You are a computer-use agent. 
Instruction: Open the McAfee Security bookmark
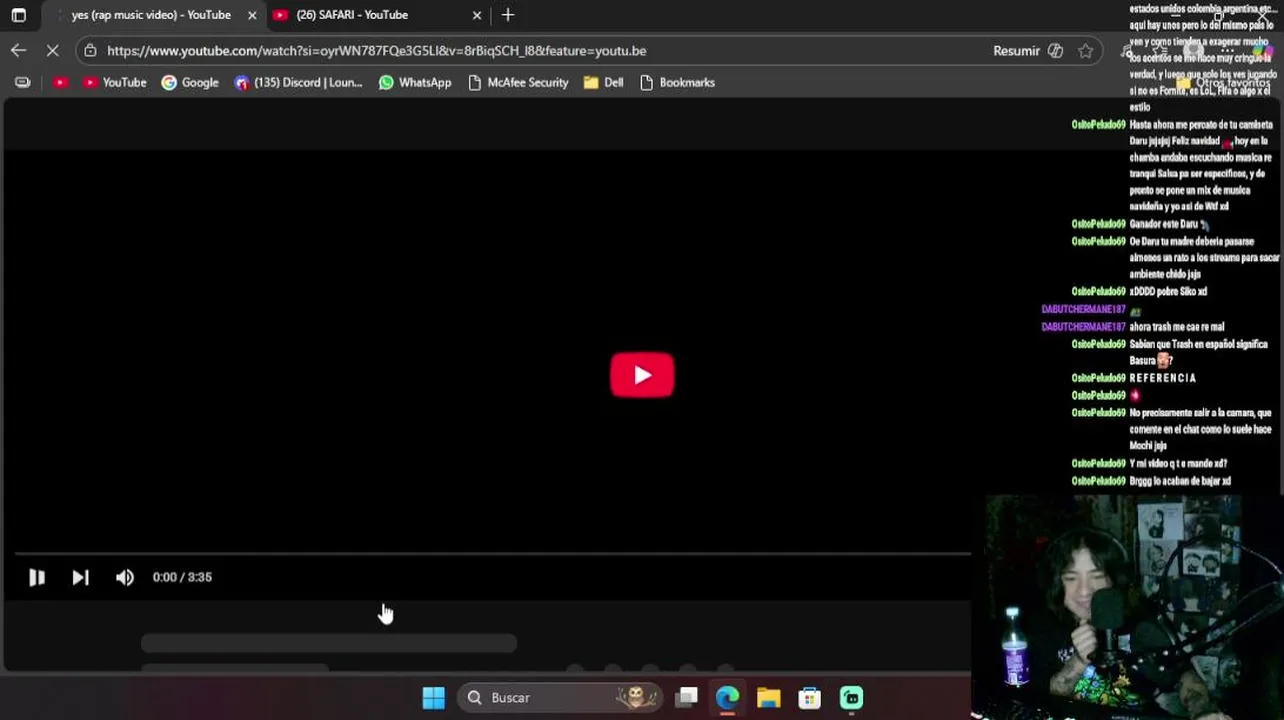click(518, 82)
